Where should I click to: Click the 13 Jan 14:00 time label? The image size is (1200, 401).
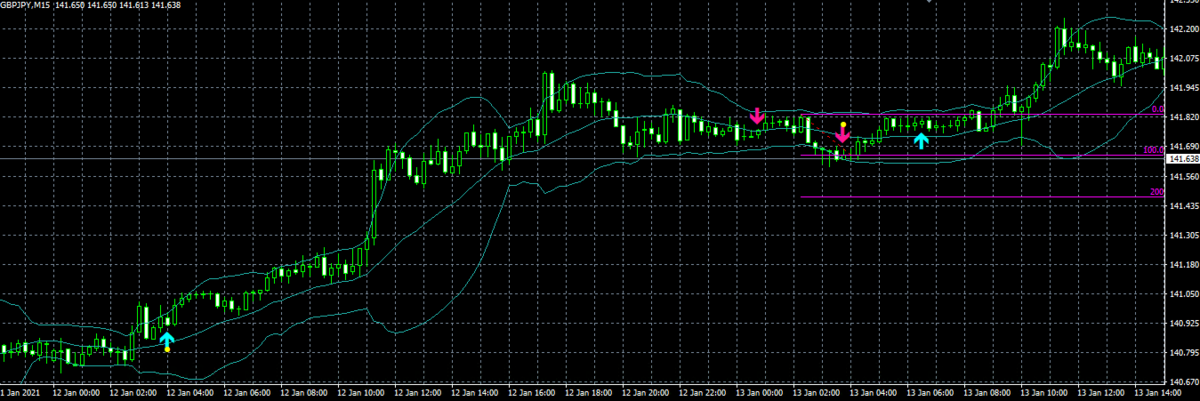[x=1160, y=394]
